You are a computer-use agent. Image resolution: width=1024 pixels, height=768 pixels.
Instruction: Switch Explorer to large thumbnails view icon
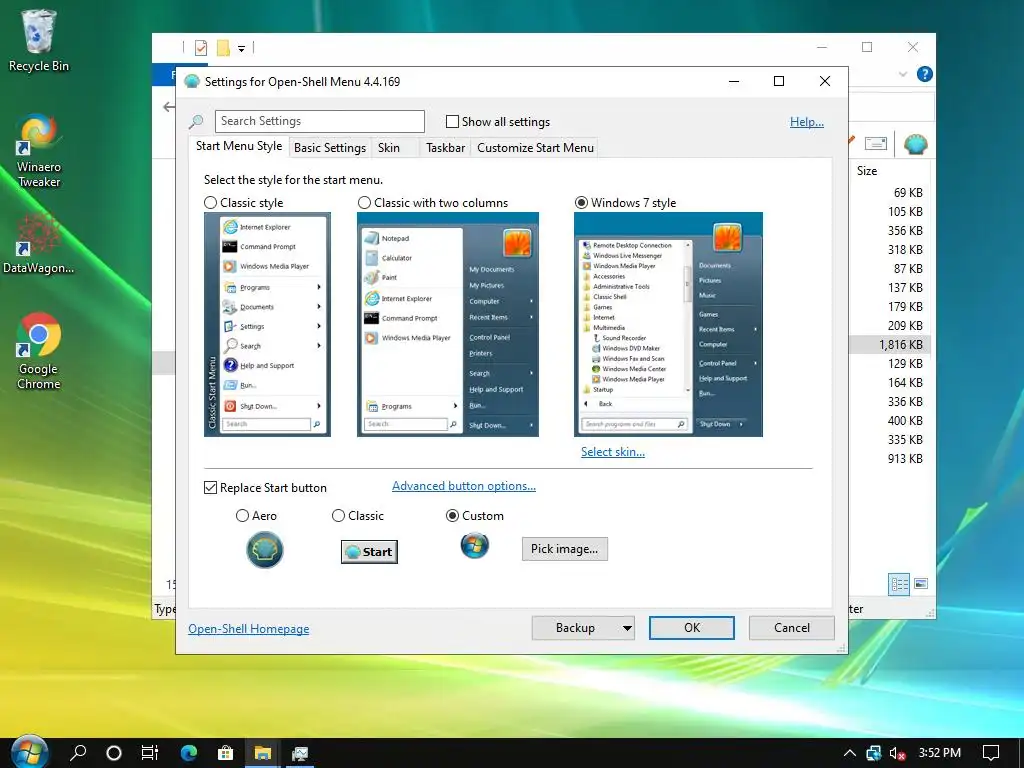(x=921, y=584)
